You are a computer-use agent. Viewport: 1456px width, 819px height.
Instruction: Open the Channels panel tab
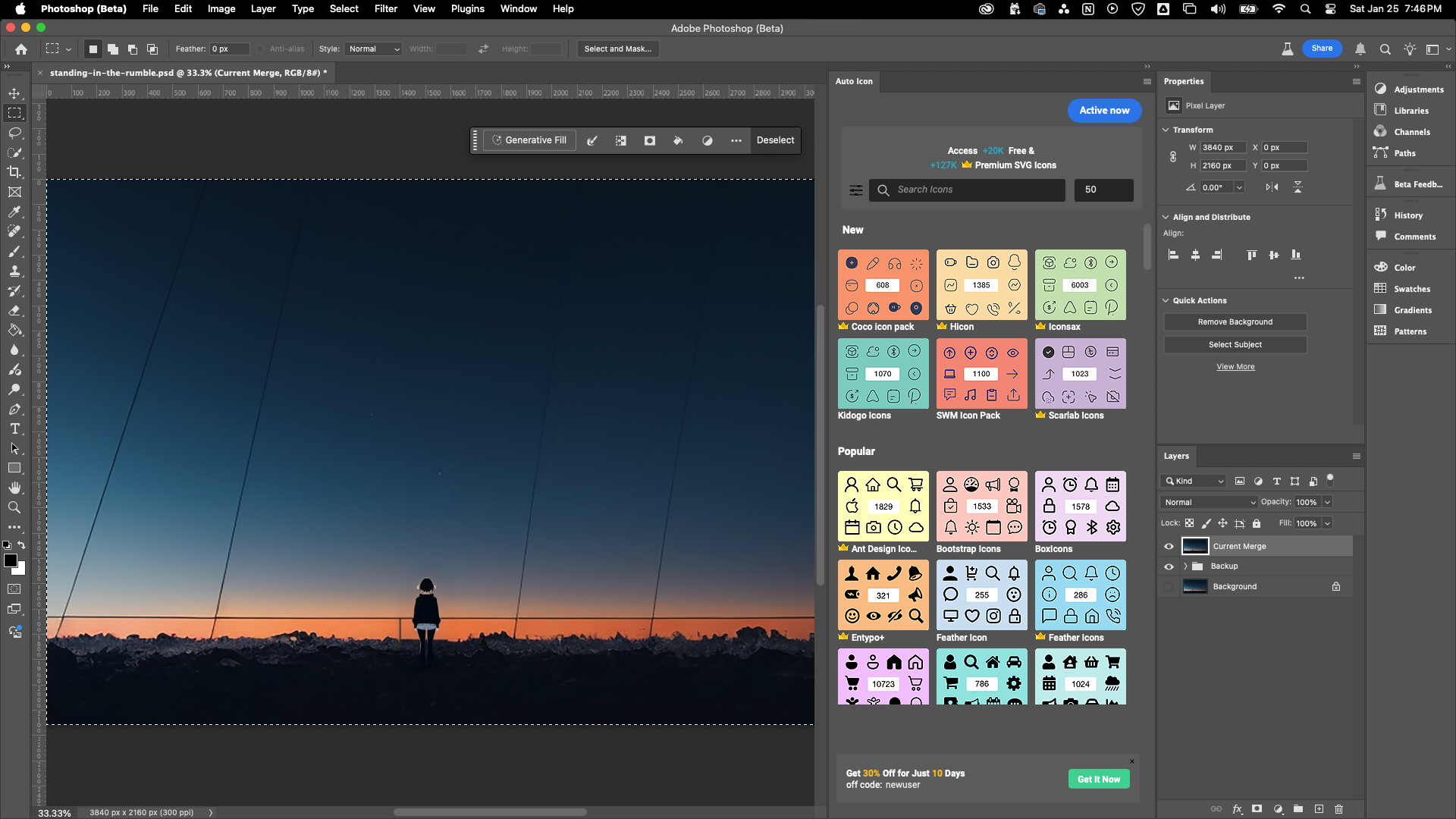click(1411, 132)
